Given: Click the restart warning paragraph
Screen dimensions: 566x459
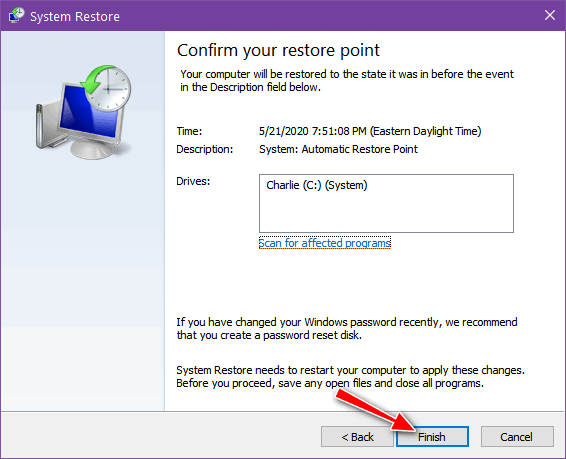Looking at the screenshot, I should 350,376.
